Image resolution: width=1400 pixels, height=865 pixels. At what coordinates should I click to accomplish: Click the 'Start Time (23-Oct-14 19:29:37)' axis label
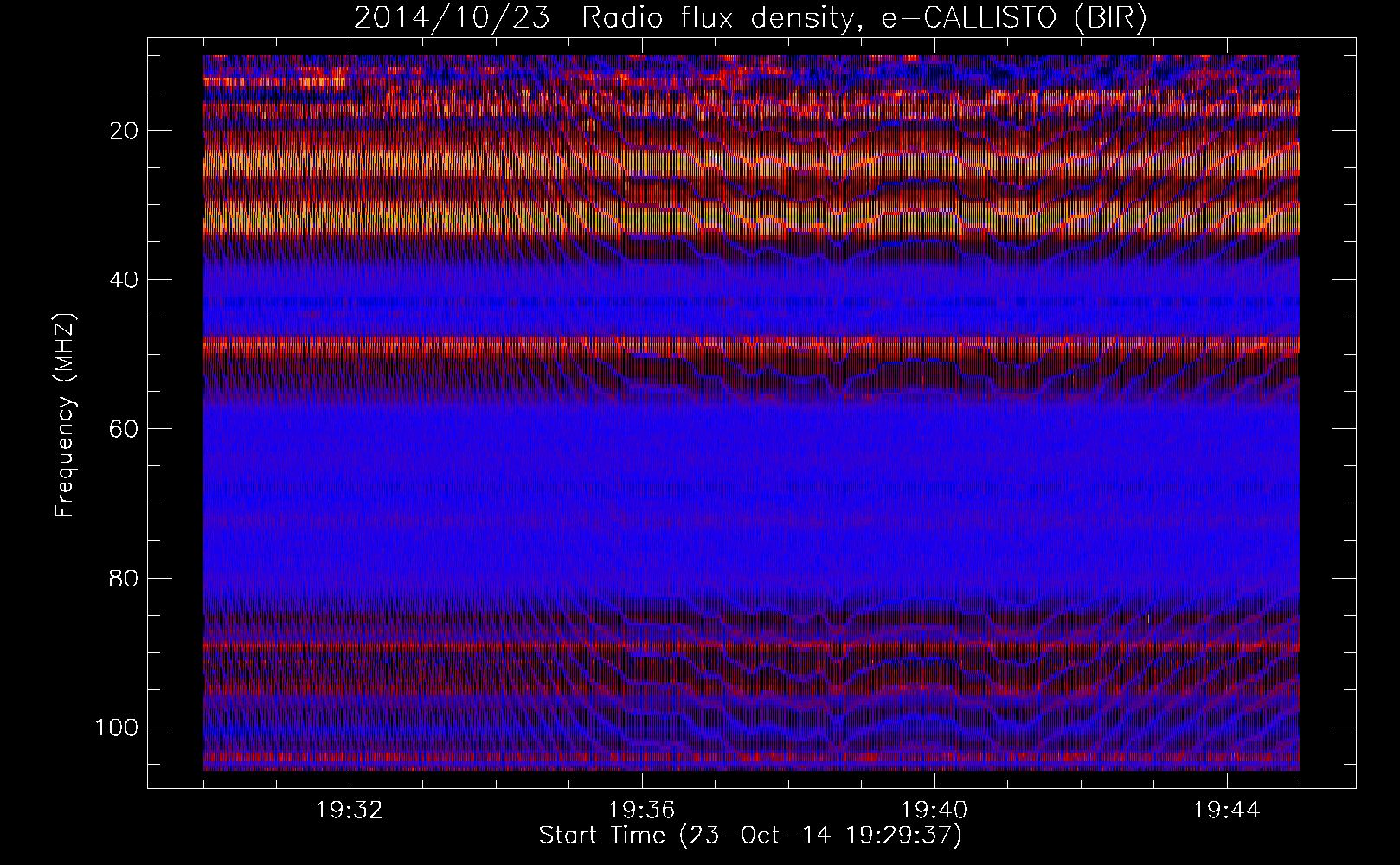click(x=750, y=836)
